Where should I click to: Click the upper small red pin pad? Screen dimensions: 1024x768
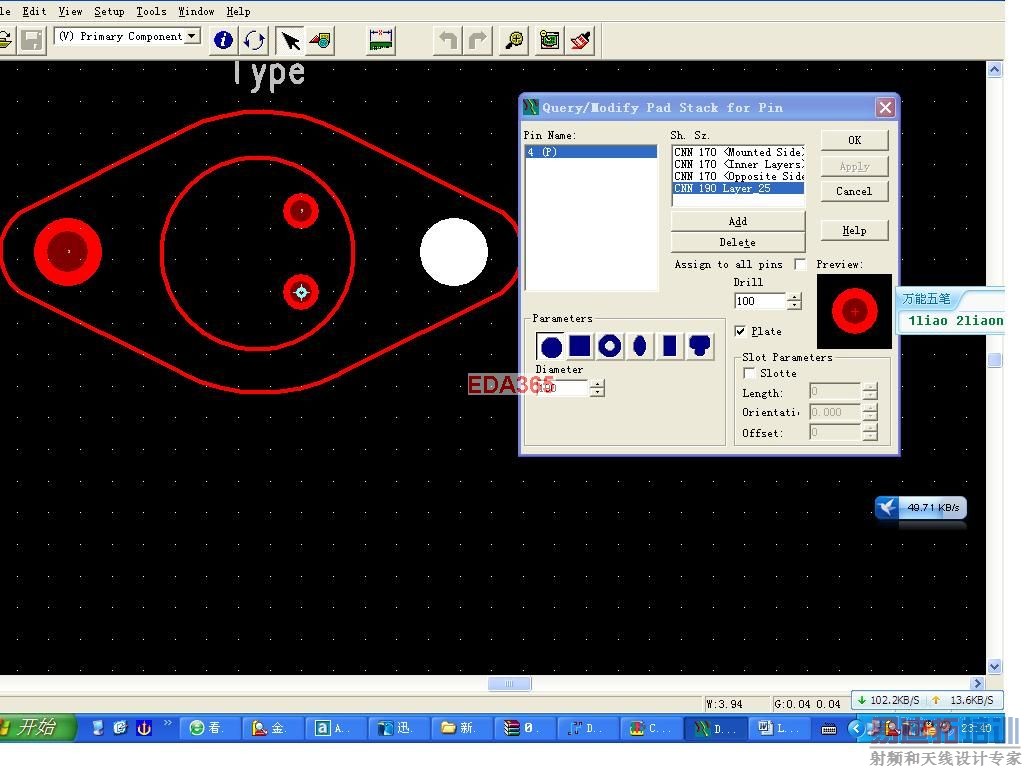[301, 211]
